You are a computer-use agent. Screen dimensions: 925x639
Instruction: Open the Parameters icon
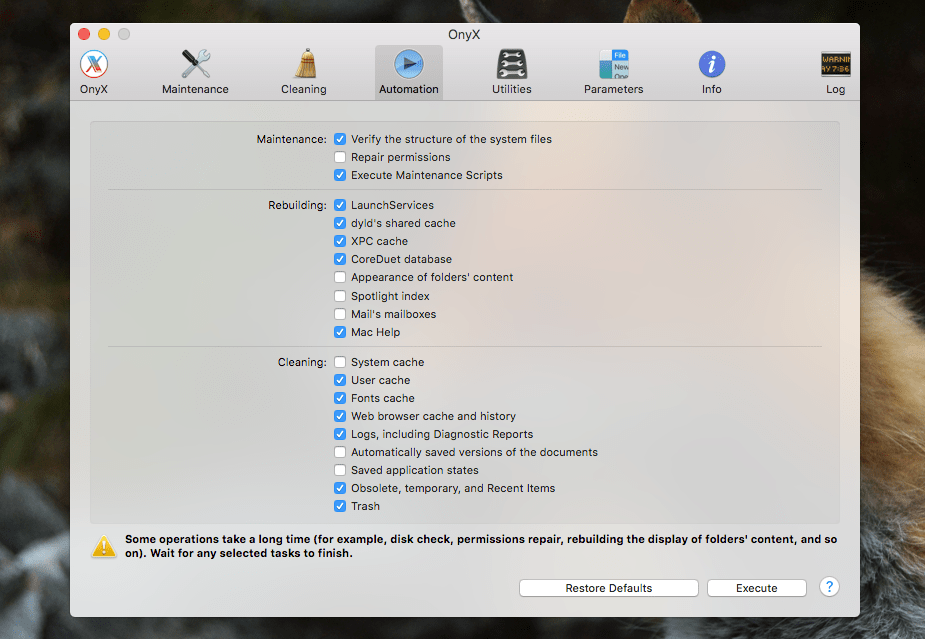pos(614,64)
